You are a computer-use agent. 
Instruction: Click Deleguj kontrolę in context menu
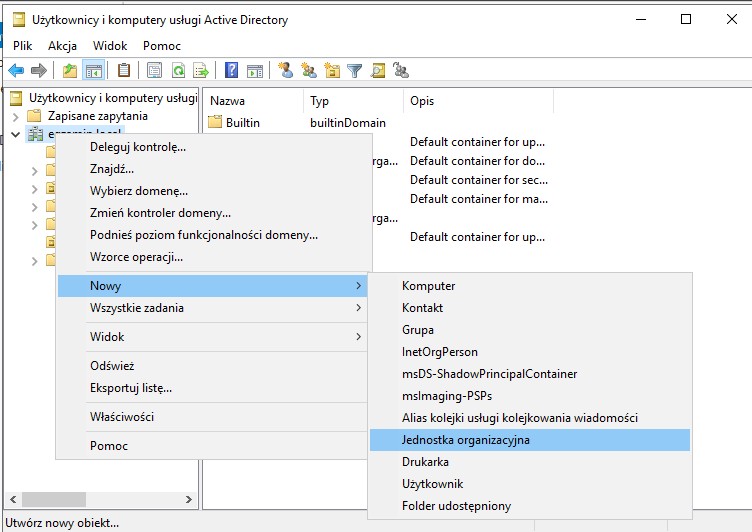pos(138,147)
